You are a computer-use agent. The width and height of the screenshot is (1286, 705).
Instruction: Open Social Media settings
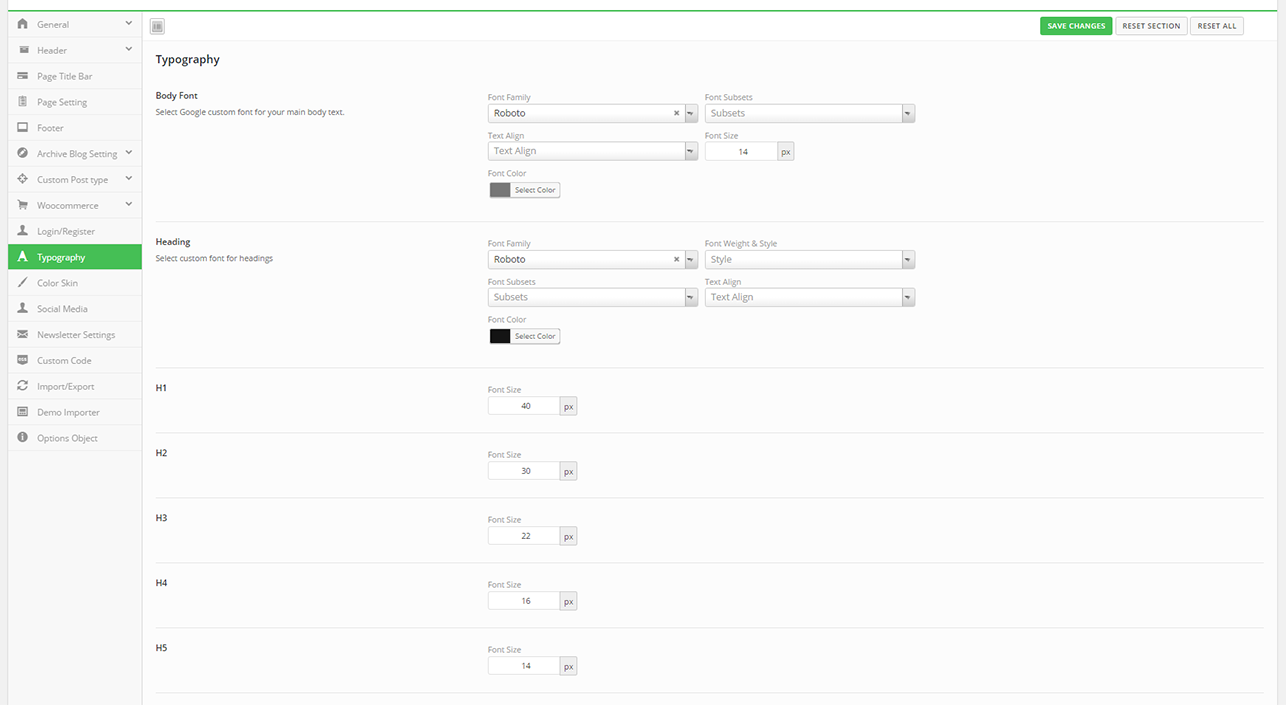(75, 309)
